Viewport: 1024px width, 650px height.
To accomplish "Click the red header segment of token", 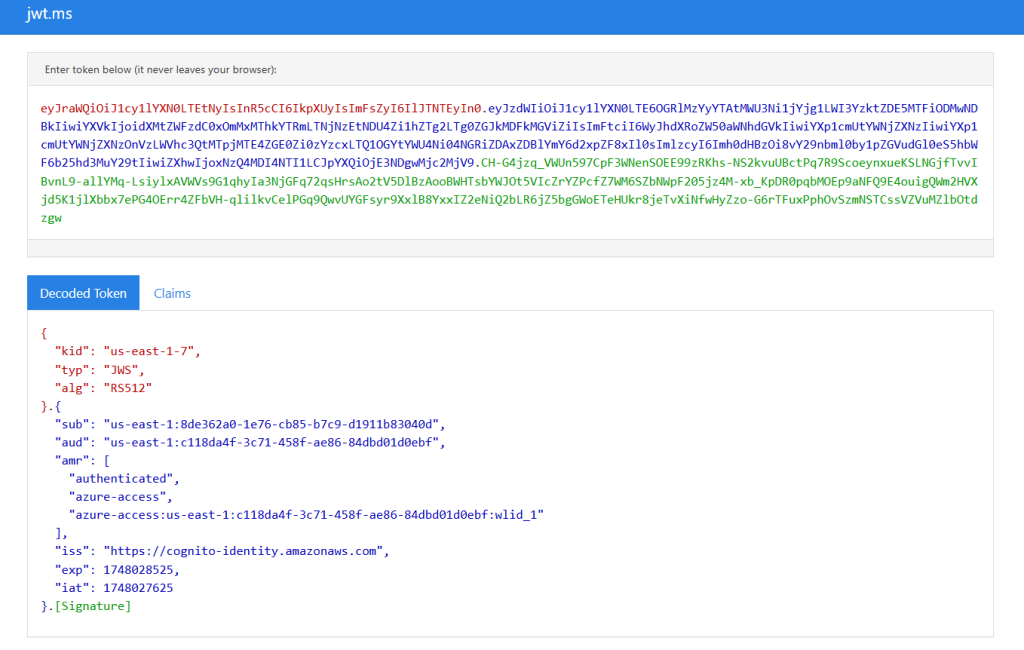I will click(261, 108).
